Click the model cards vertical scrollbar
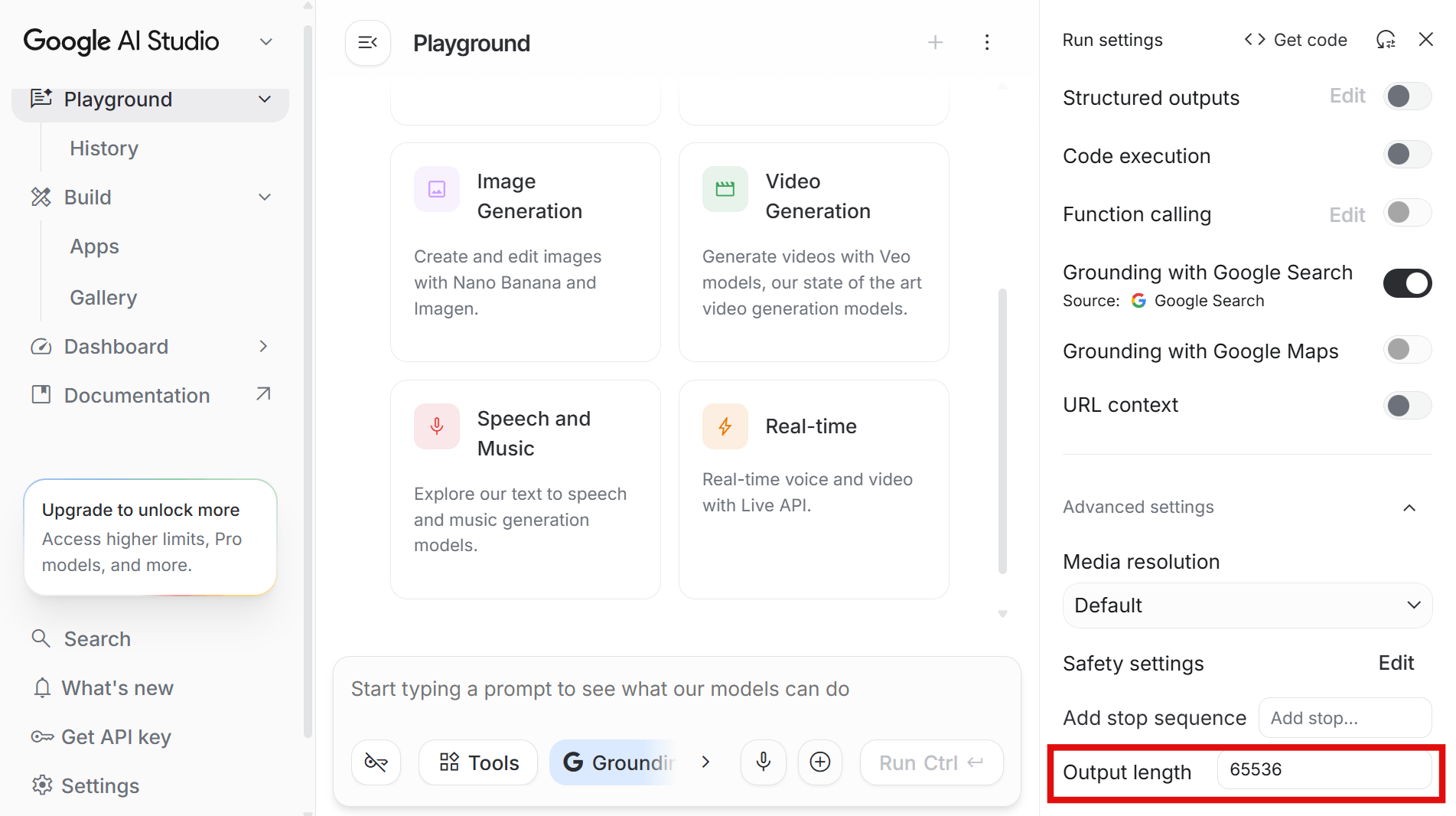Viewport: 1456px width, 816px height. [x=1002, y=431]
